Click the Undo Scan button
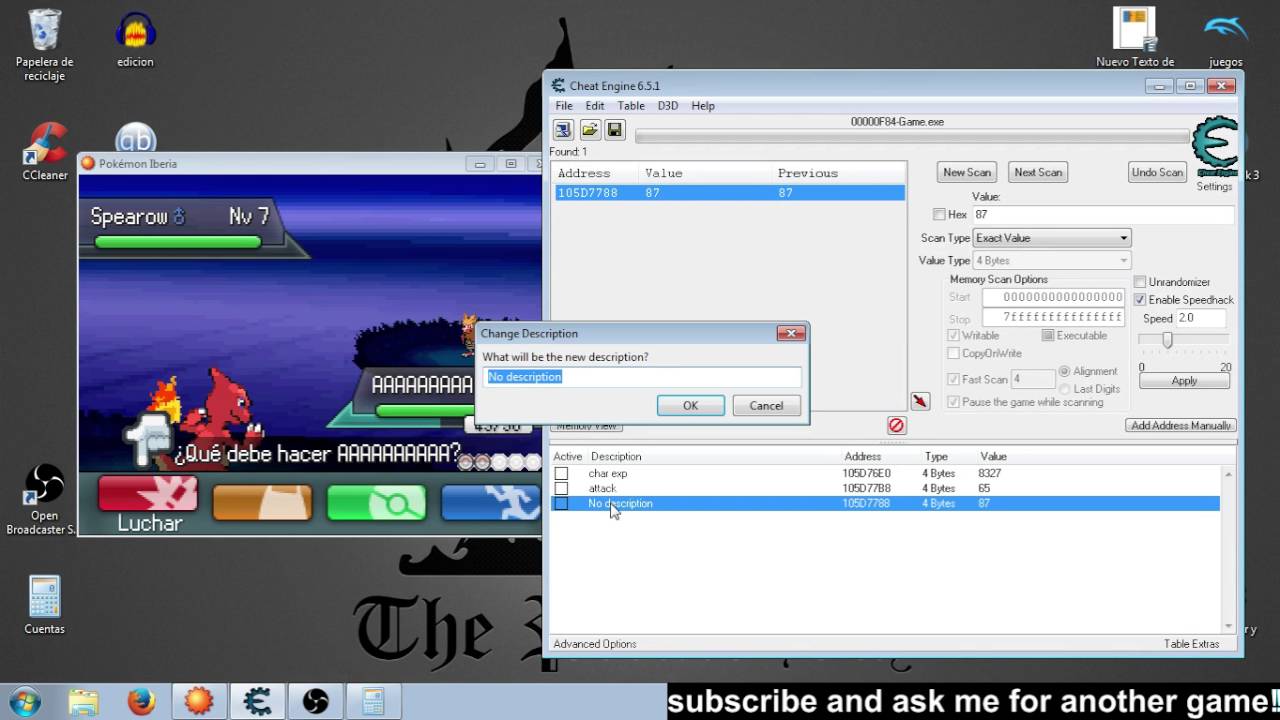The height and width of the screenshot is (720, 1280). pyautogui.click(x=1157, y=172)
